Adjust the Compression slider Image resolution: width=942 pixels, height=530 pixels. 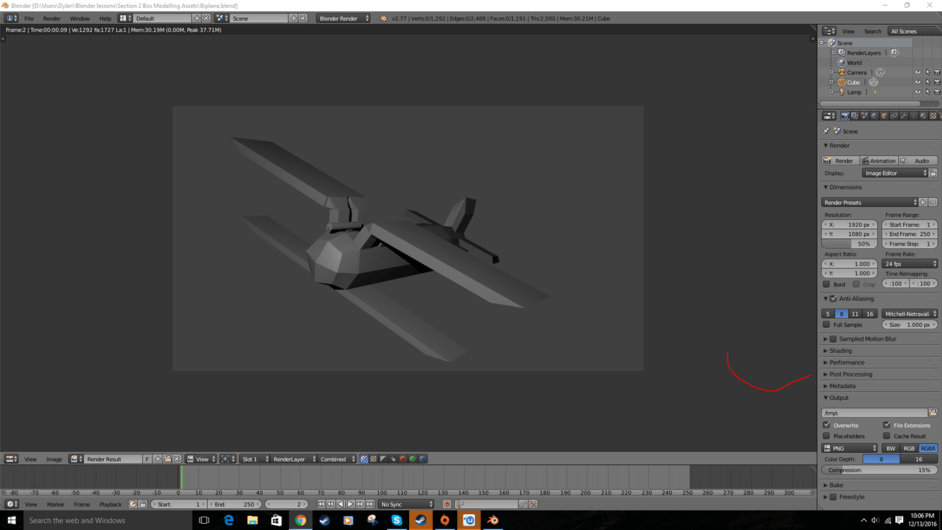879,470
